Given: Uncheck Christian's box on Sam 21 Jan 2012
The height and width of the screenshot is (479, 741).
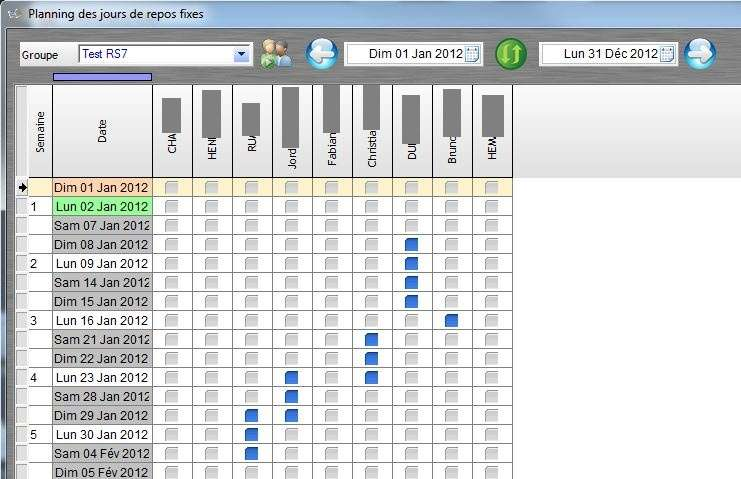Looking at the screenshot, I should [371, 339].
